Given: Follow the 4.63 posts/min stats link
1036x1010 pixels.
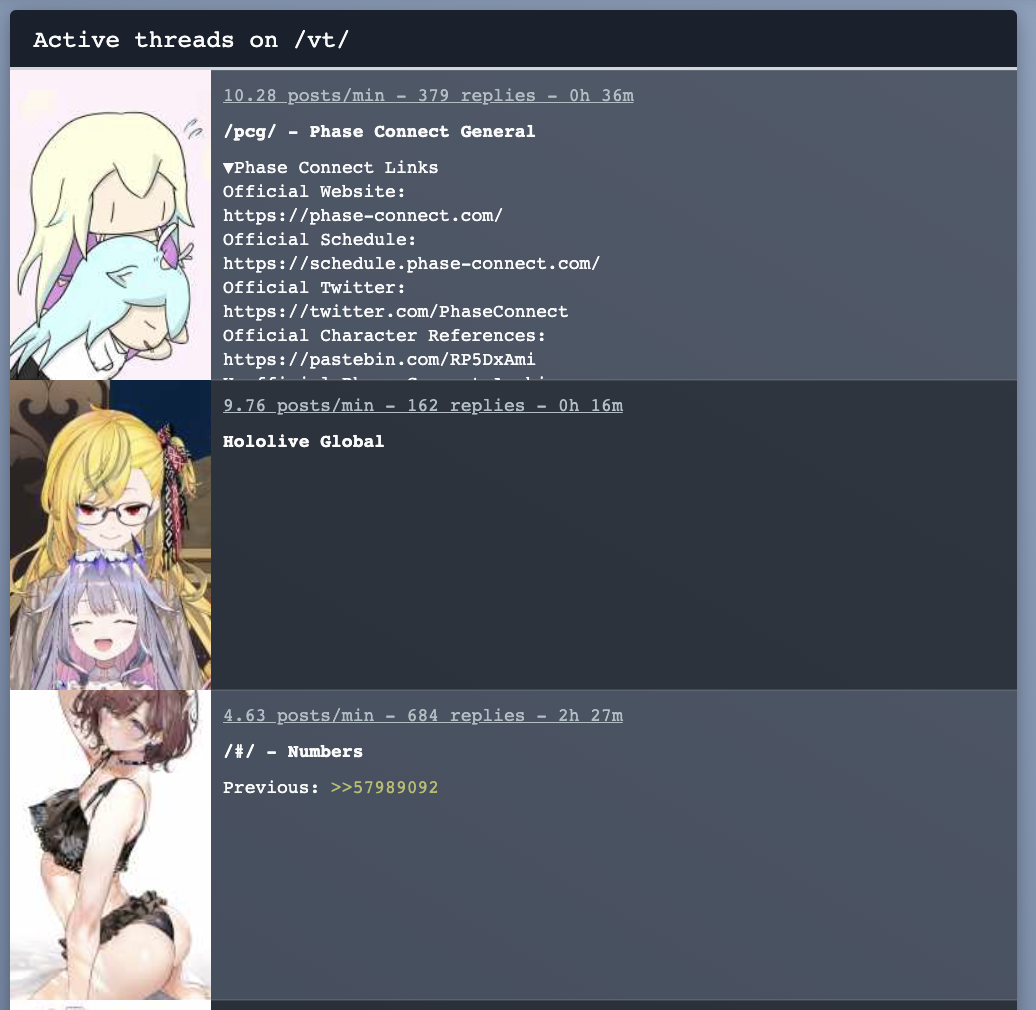Looking at the screenshot, I should 423,715.
